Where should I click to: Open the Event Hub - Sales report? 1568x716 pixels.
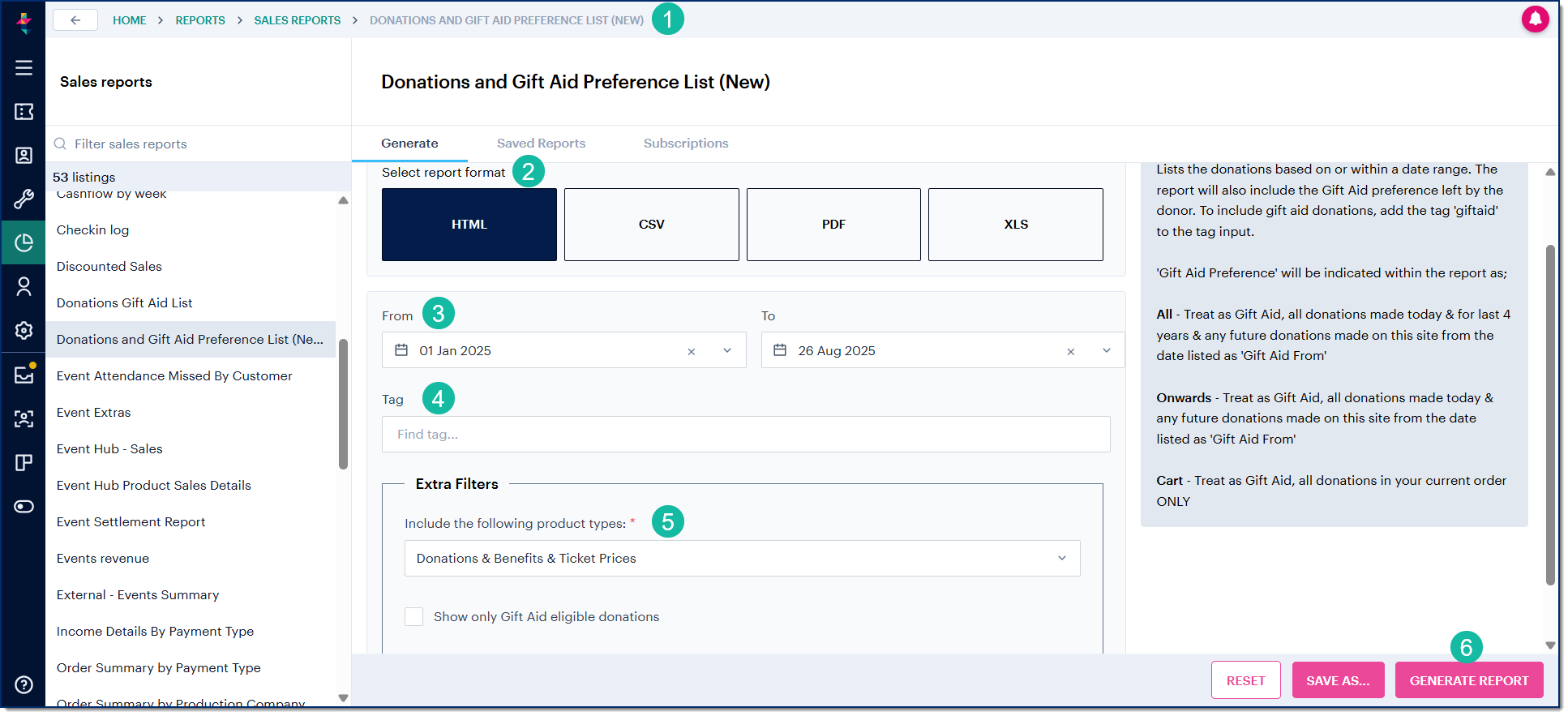(109, 448)
